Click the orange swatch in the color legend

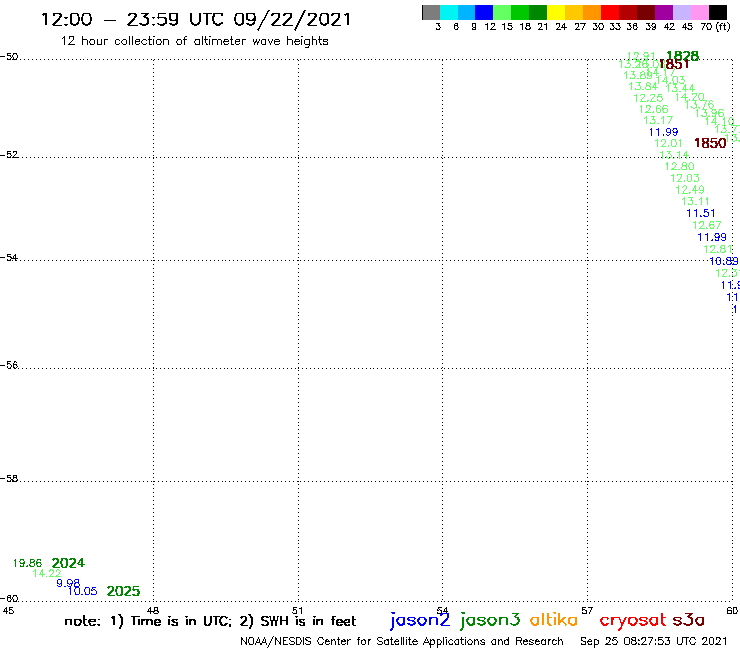tap(592, 12)
